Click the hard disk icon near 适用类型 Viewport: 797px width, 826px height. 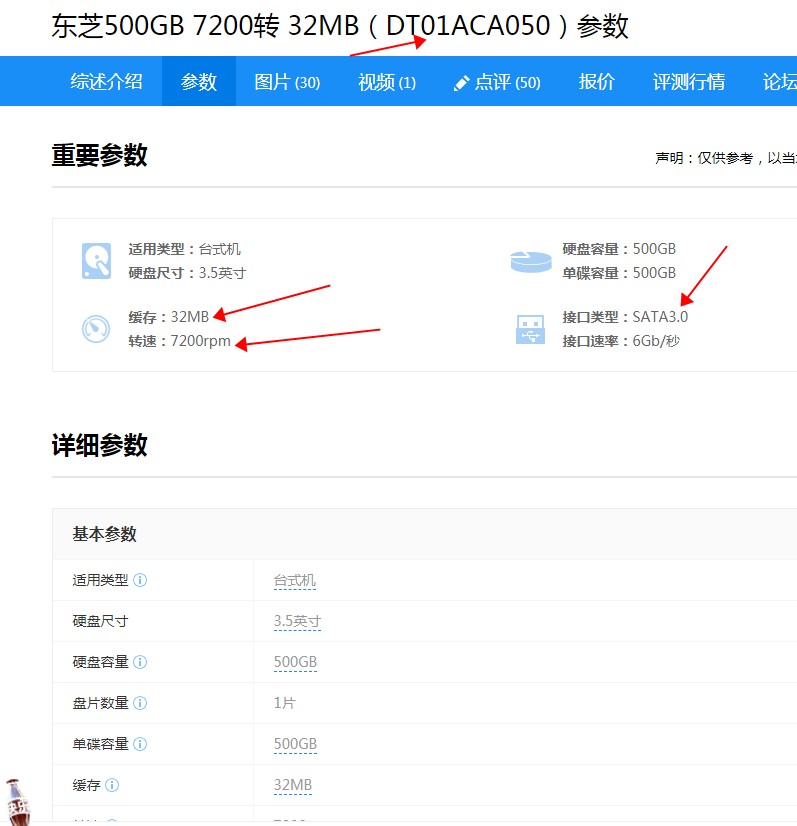96,261
